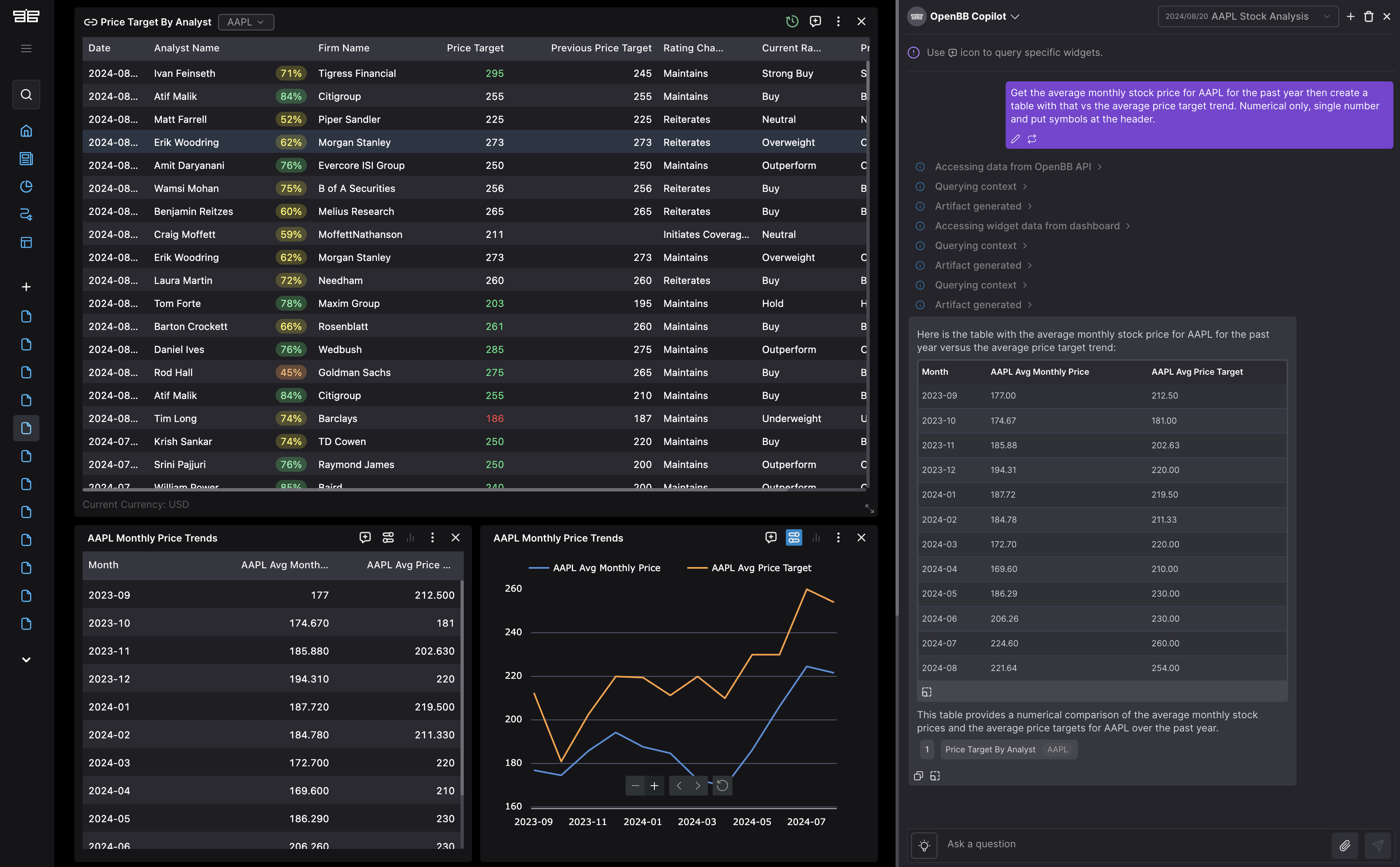Open the AAPL ticker dropdown
Image resolution: width=1400 pixels, height=867 pixels.
[x=246, y=22]
